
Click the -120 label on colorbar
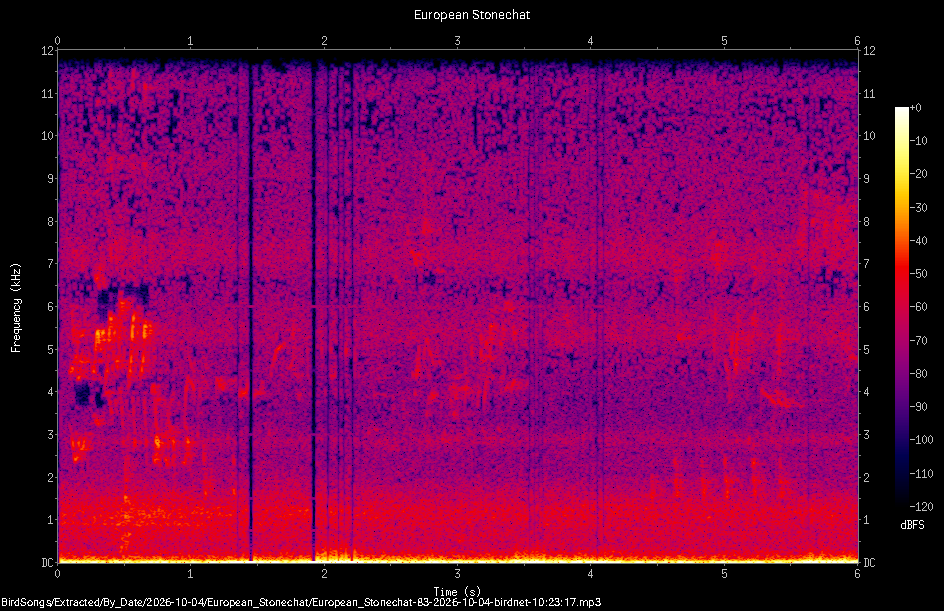coord(922,507)
